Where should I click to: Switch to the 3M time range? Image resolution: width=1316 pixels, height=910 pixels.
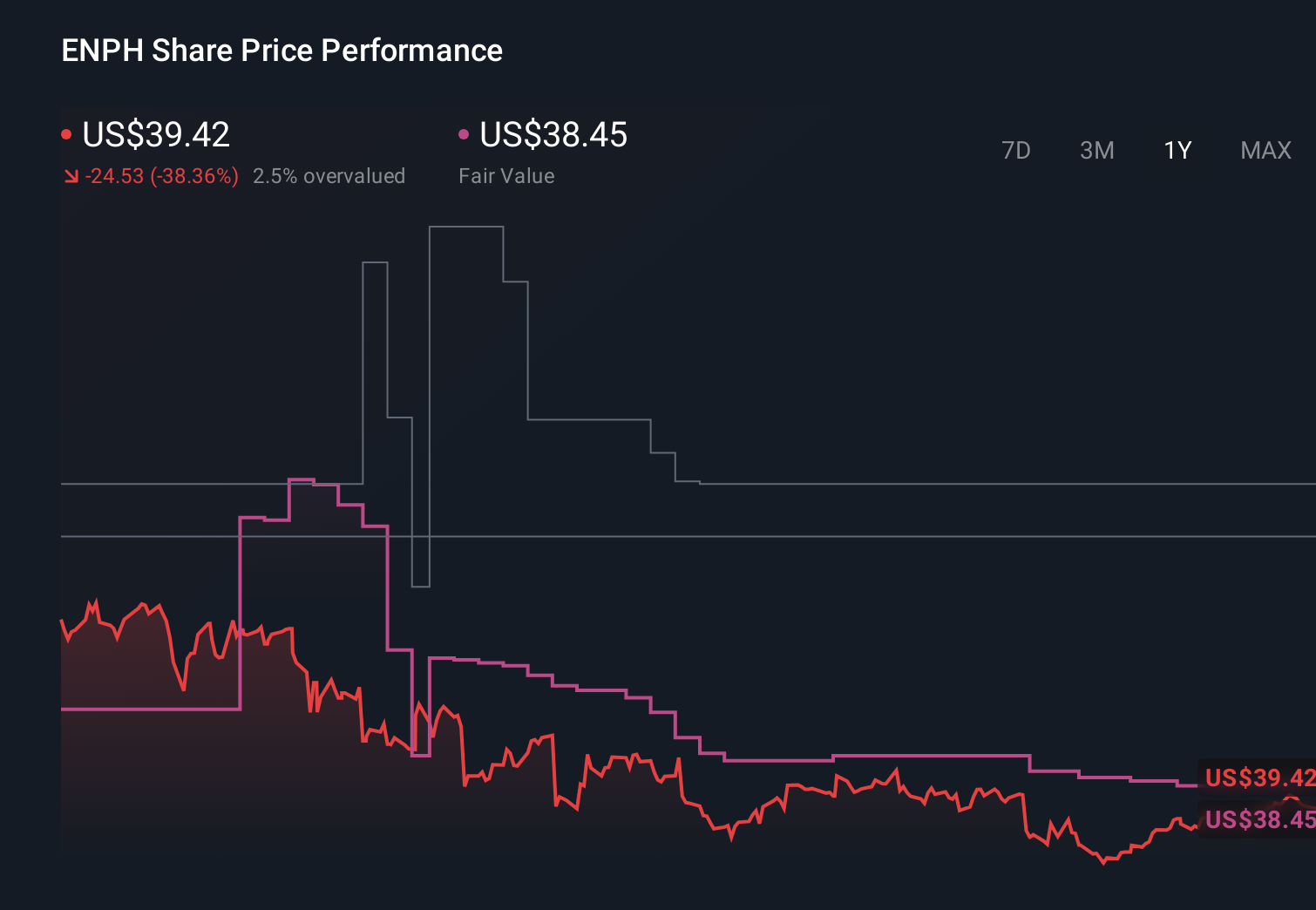click(1096, 150)
